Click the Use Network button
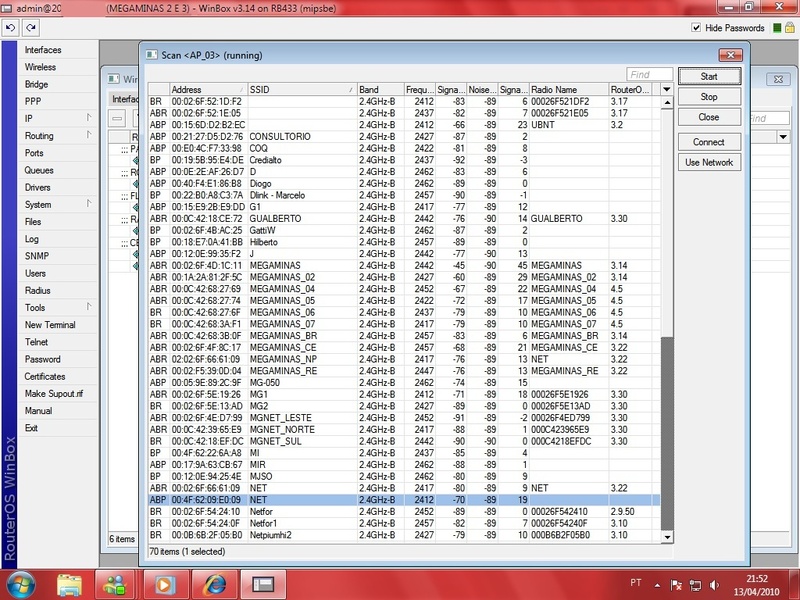Screen dimensions: 800x600 709,162
